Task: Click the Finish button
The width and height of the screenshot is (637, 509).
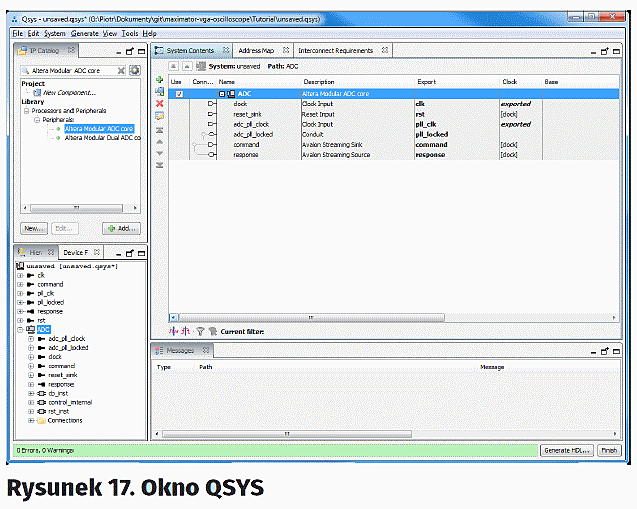Action: point(609,451)
